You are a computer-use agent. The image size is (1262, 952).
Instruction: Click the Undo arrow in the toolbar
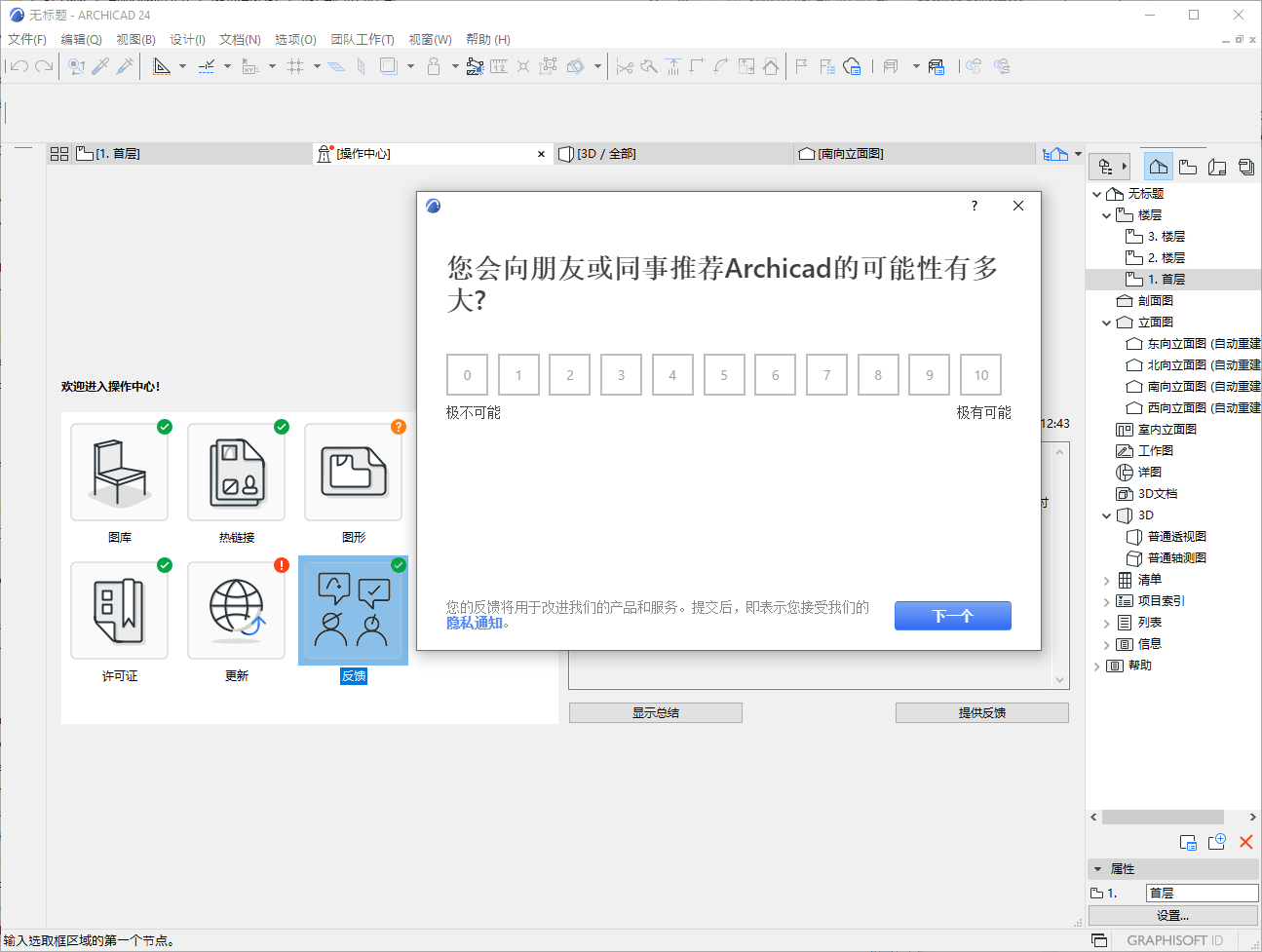[19, 66]
